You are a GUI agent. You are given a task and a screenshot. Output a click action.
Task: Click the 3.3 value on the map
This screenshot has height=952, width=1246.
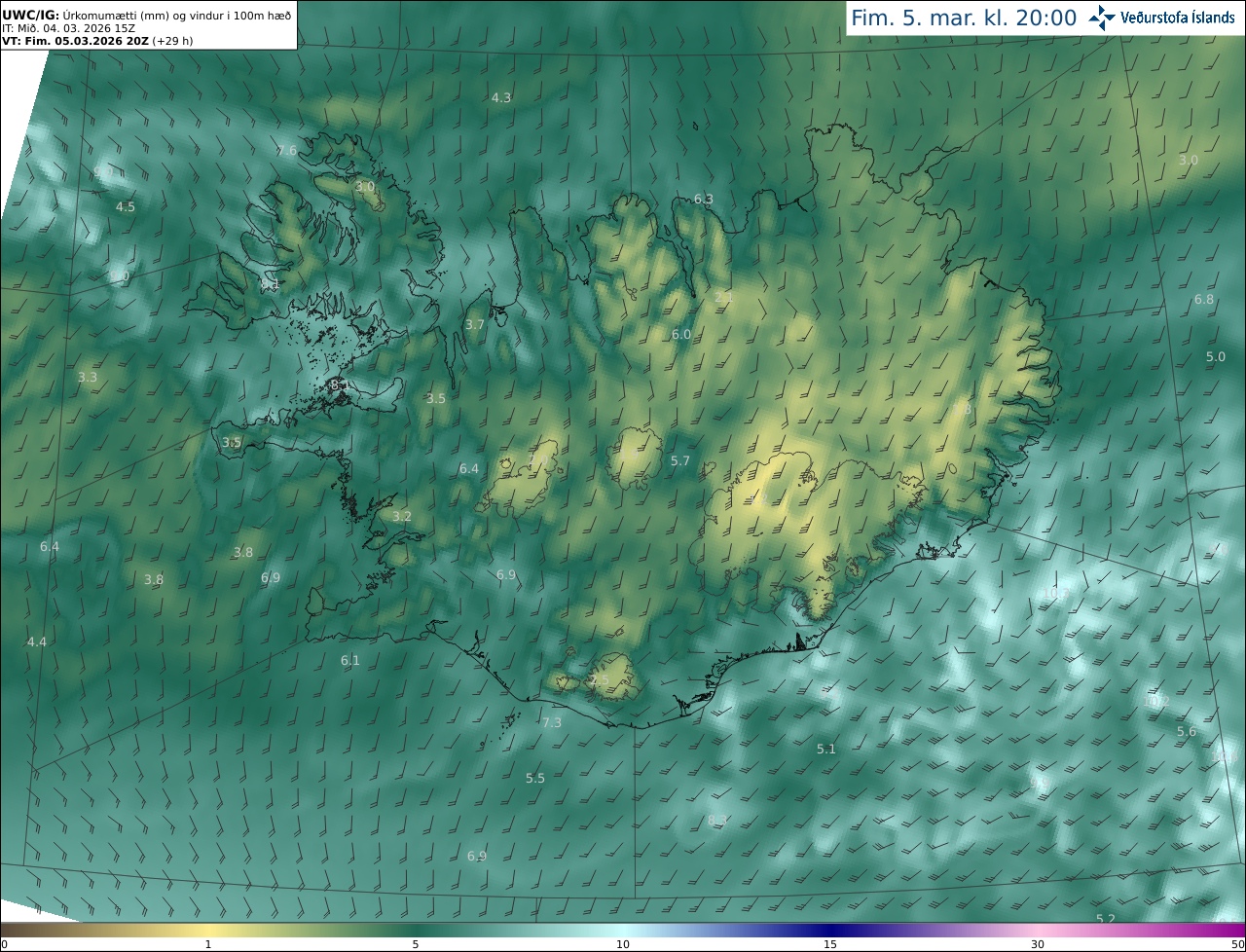[88, 377]
